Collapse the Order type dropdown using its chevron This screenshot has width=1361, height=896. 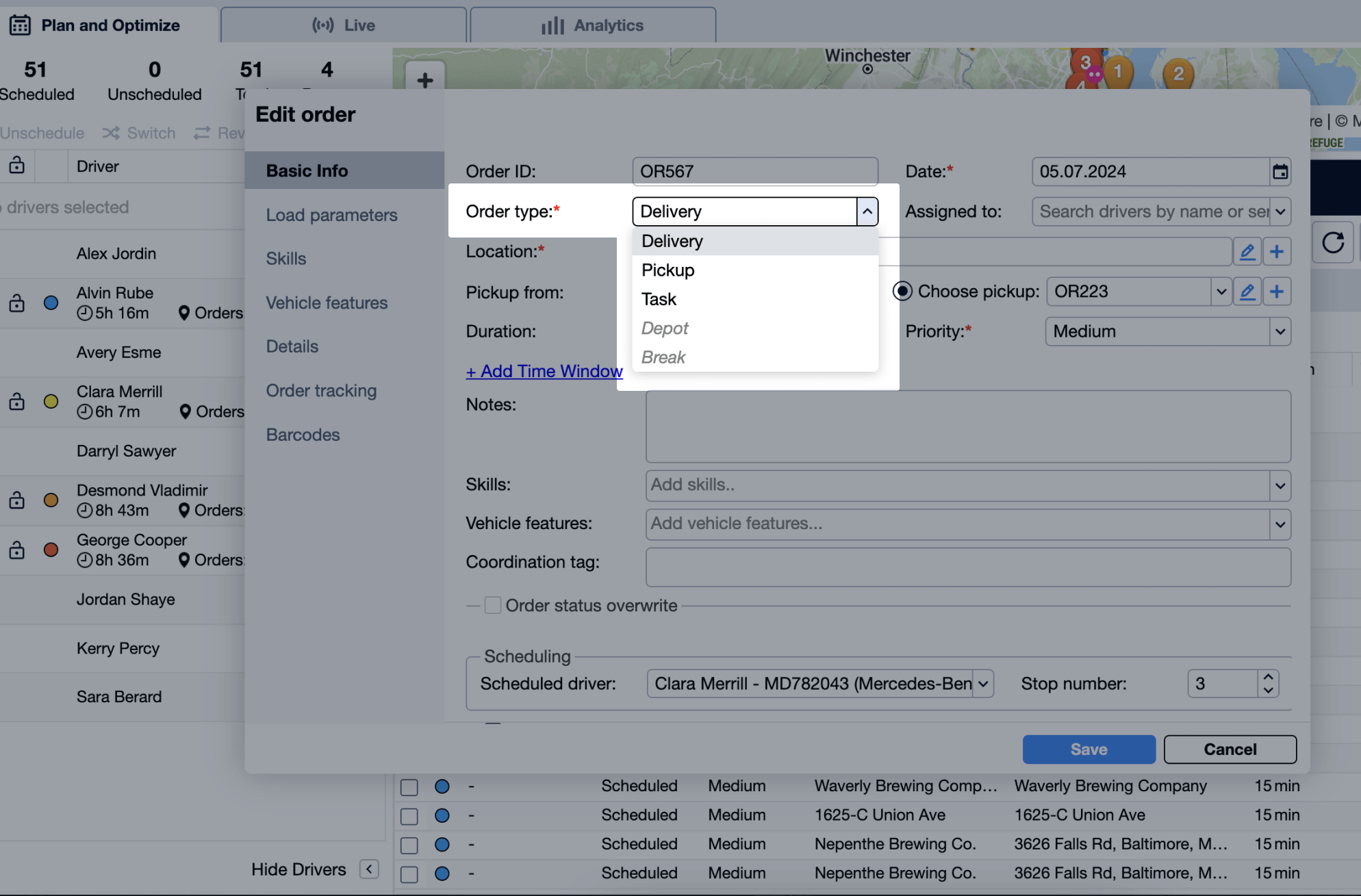point(867,211)
